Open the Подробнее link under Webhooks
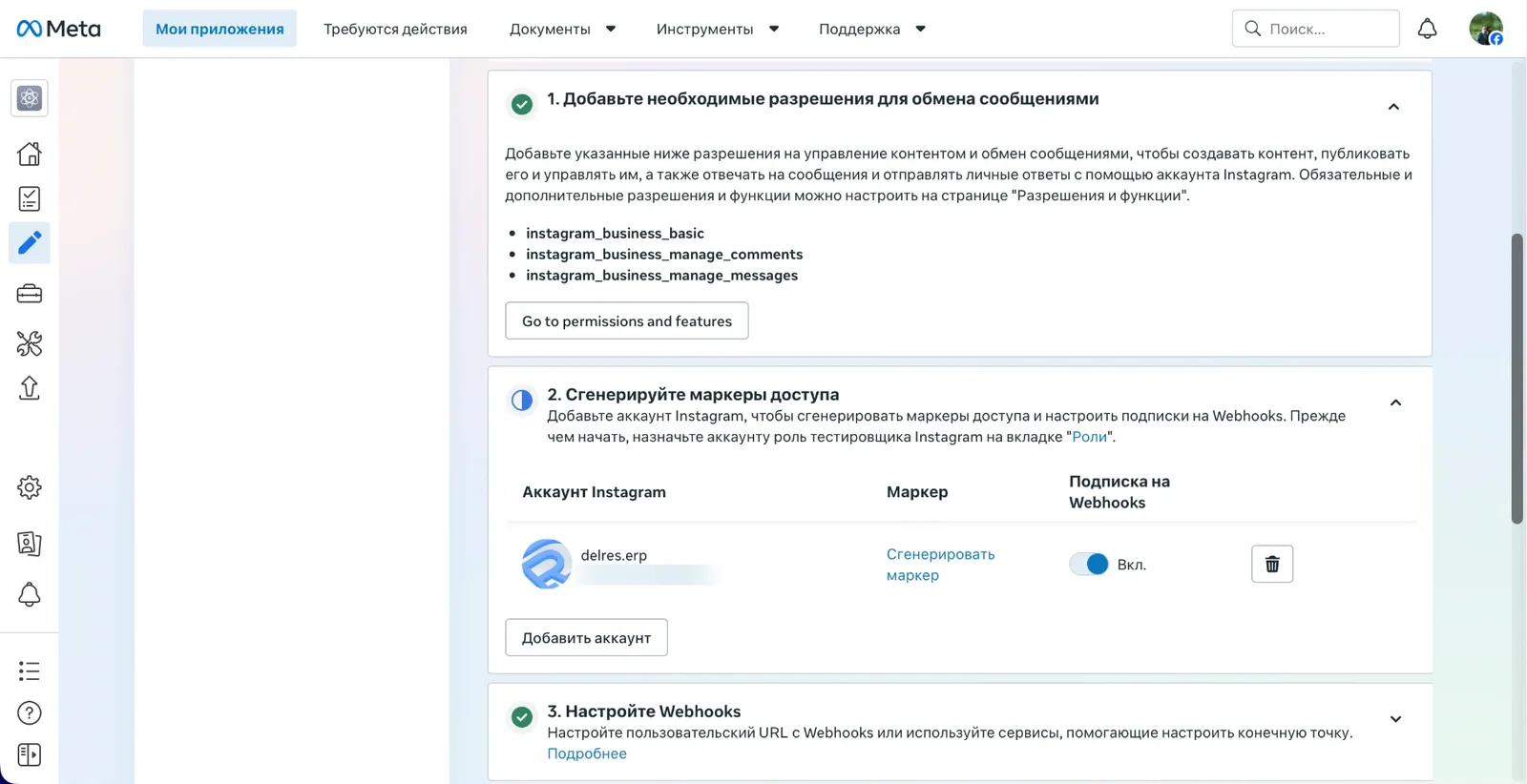 587,753
